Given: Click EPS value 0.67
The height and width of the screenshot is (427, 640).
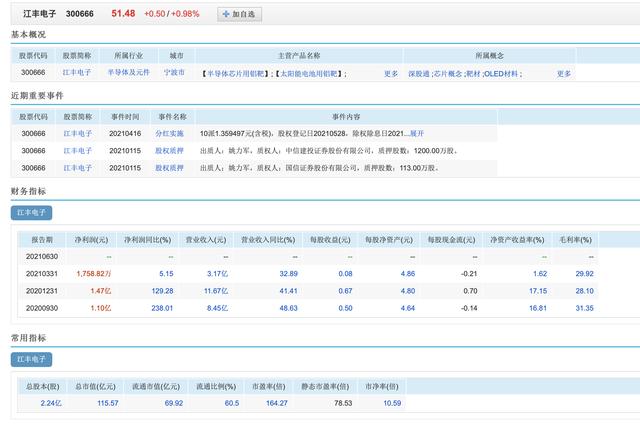Looking at the screenshot, I should click(345, 291).
